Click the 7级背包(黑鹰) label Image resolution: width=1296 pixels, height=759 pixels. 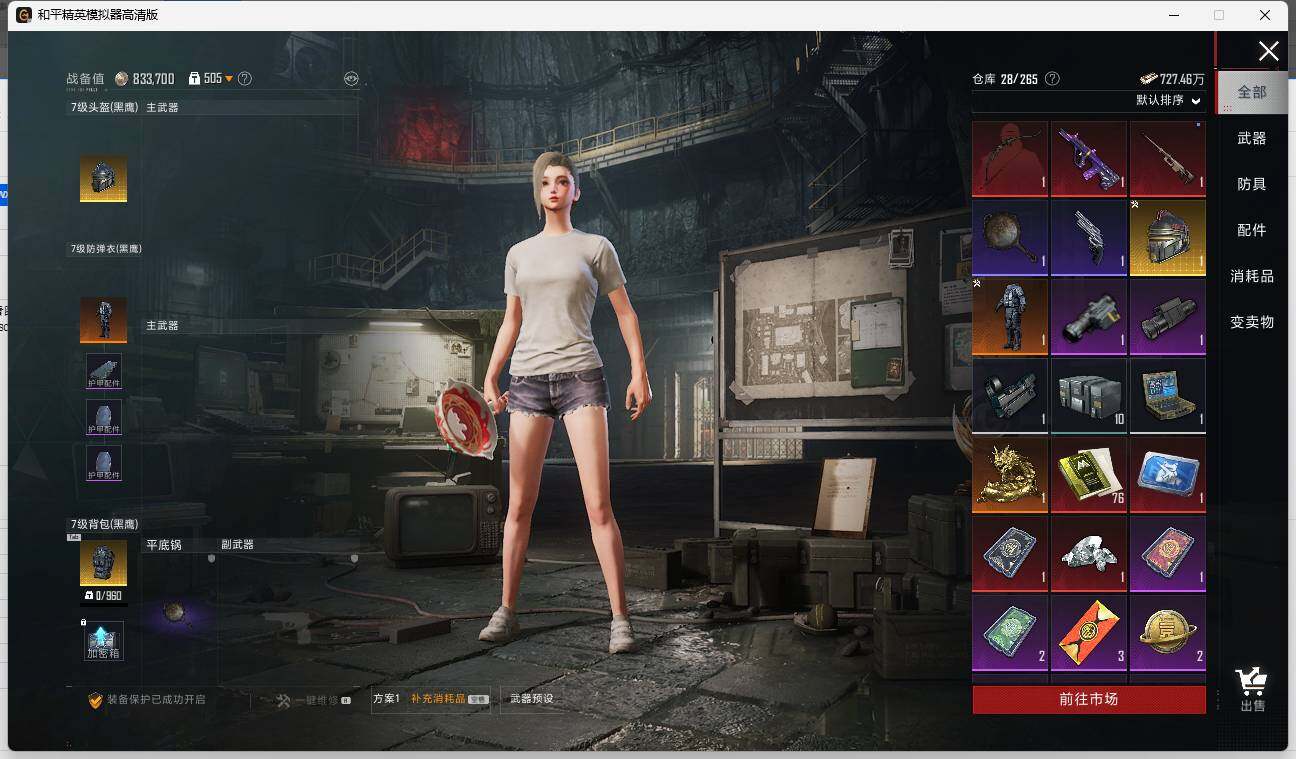(104, 524)
